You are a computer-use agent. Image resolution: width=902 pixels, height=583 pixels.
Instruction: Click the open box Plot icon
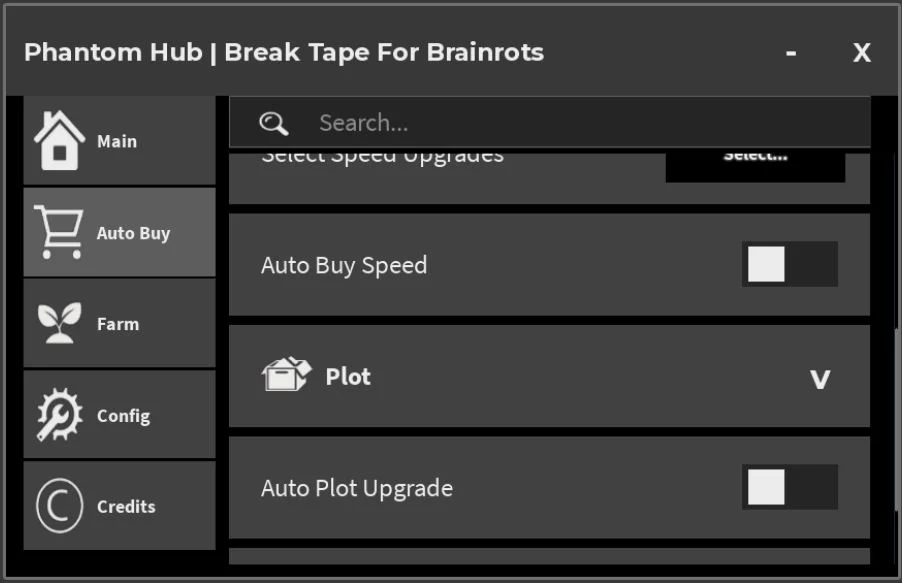click(286, 374)
